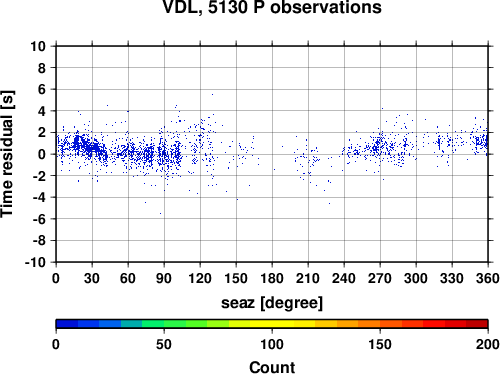The width and height of the screenshot is (500, 374).
Task: Select the green colorbar segment near 50
Action: click(175, 324)
